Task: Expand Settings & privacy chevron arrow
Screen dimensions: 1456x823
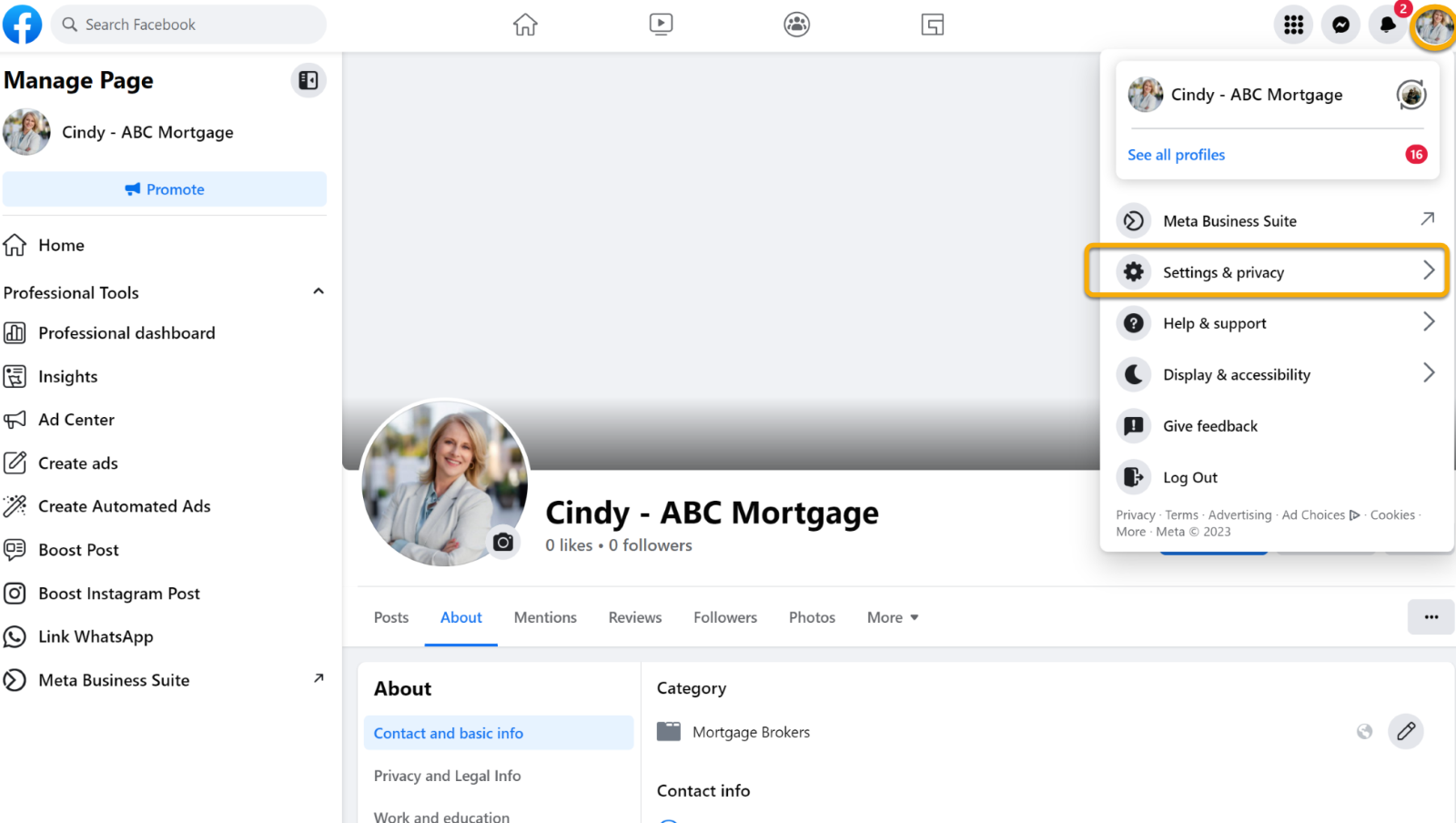Action: [x=1429, y=270]
